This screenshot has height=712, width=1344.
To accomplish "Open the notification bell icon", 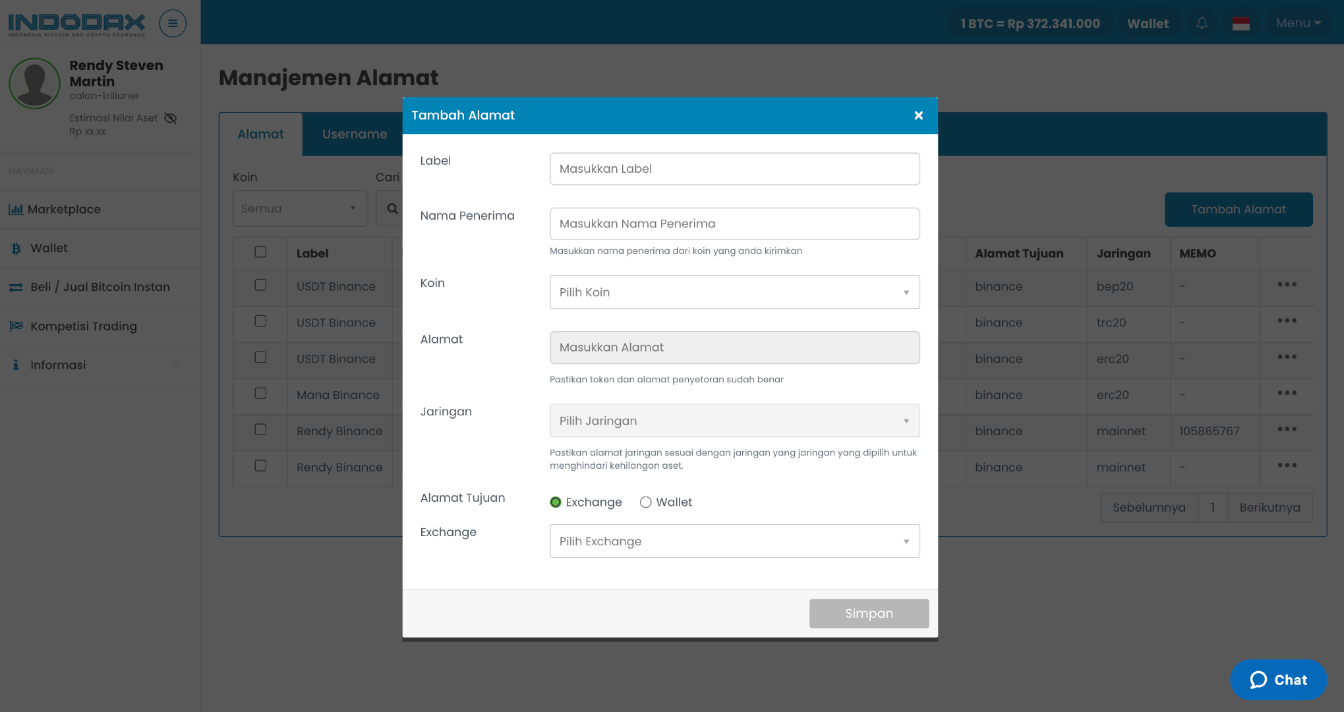I will [1202, 23].
